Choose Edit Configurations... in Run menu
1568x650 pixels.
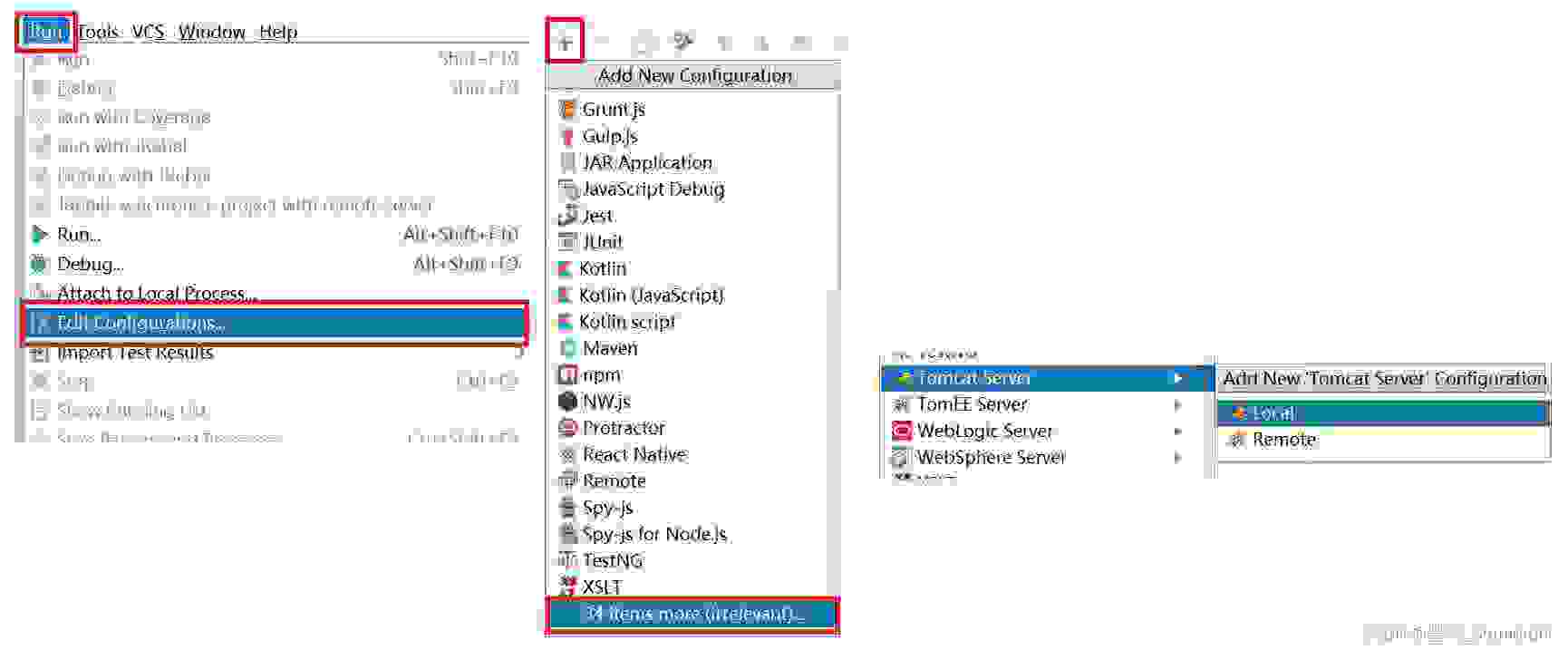(x=275, y=323)
